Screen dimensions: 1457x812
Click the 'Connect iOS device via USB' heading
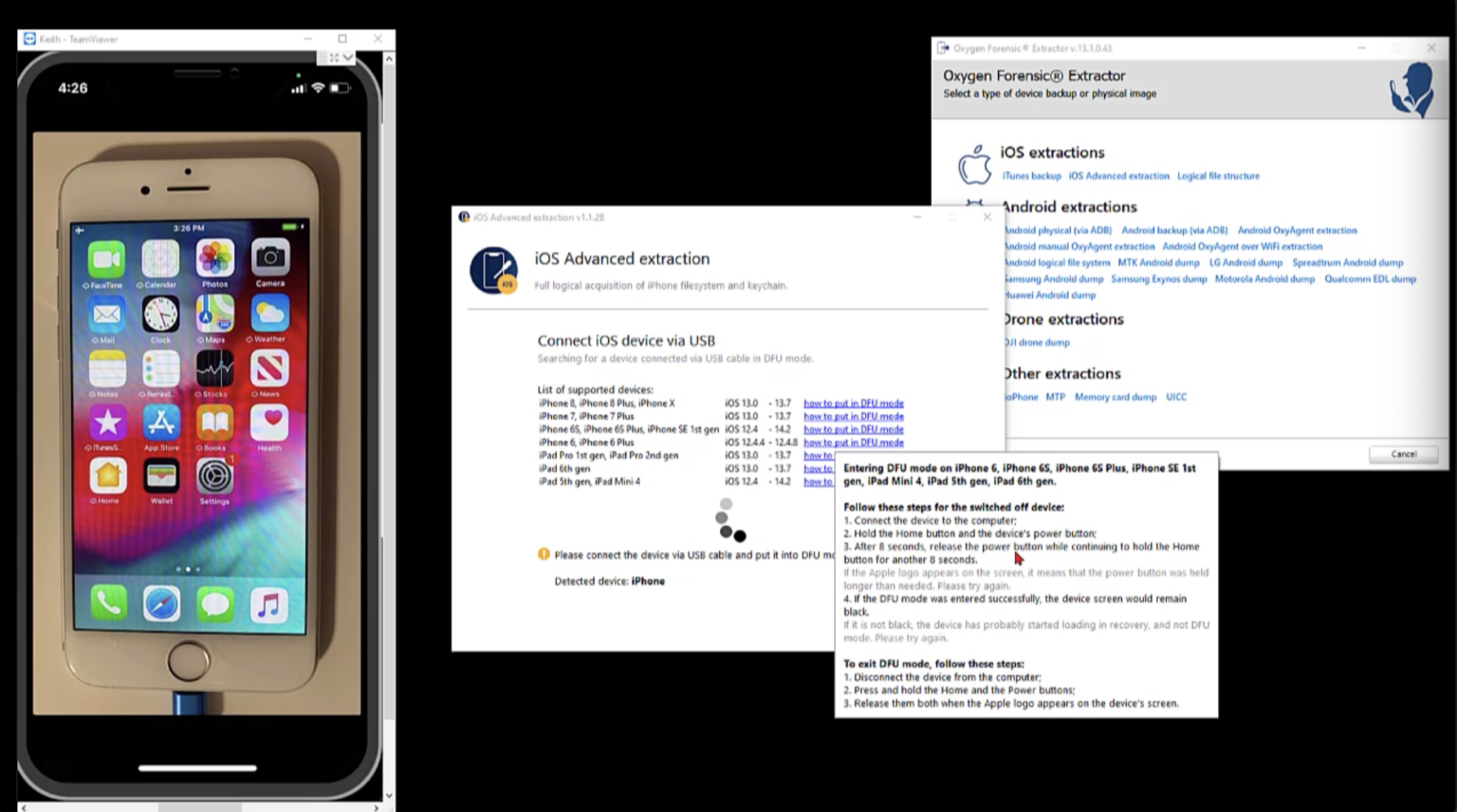coord(626,341)
